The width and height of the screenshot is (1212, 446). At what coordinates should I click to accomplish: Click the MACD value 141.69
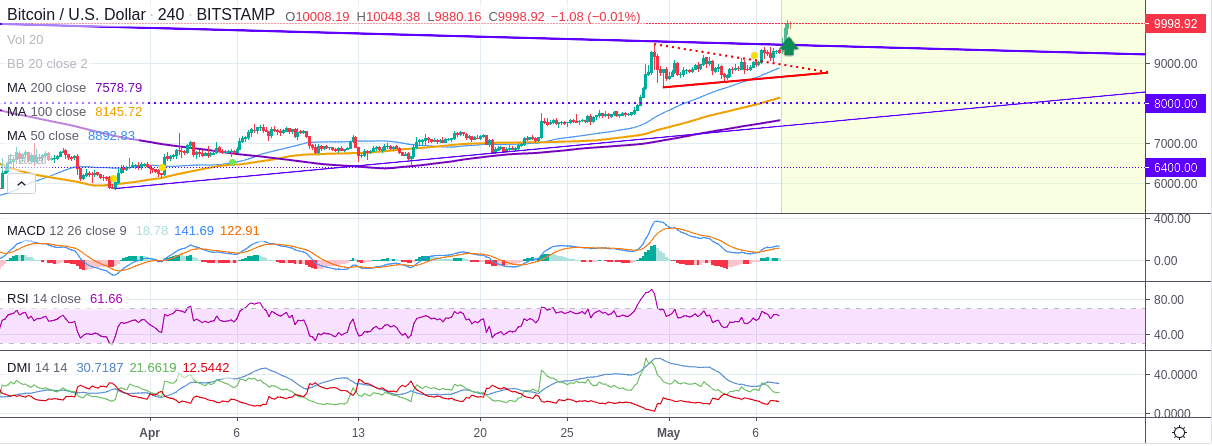(194, 230)
